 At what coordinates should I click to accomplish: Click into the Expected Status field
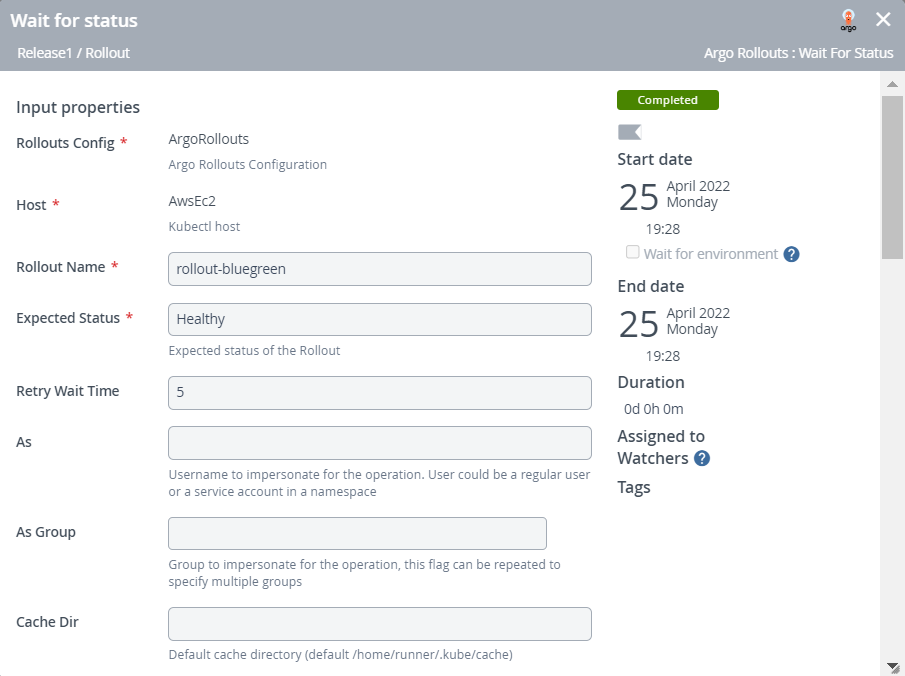point(380,320)
